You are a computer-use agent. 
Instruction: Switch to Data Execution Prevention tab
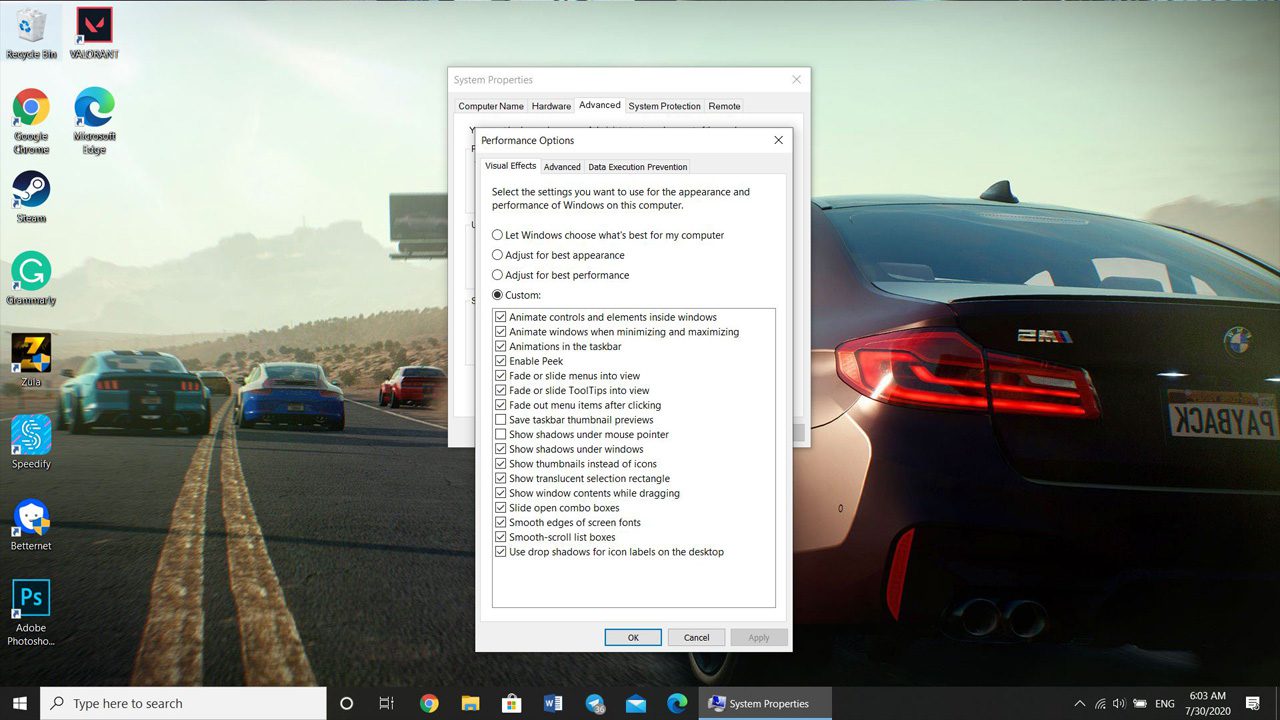637,167
